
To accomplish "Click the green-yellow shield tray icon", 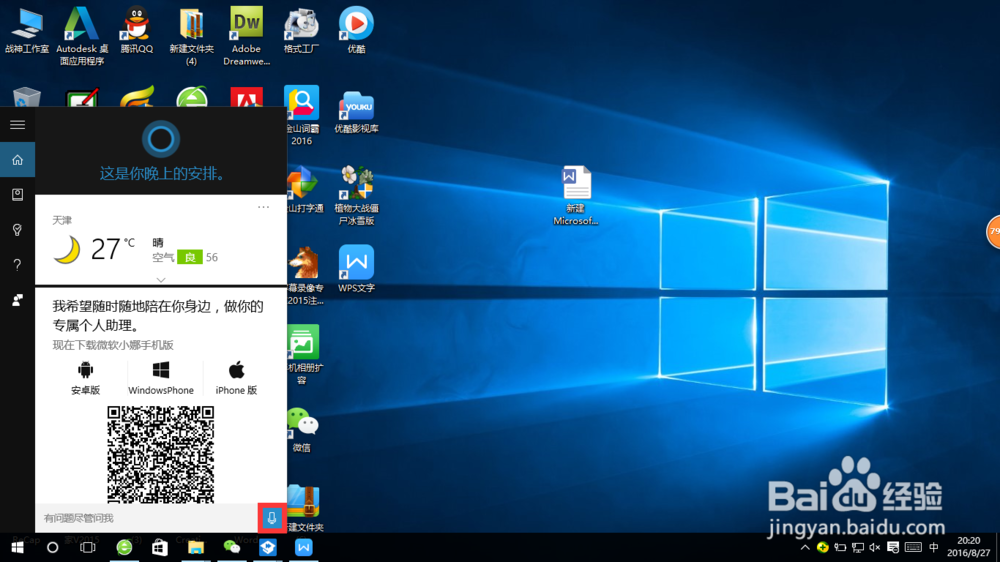I will coord(823,547).
